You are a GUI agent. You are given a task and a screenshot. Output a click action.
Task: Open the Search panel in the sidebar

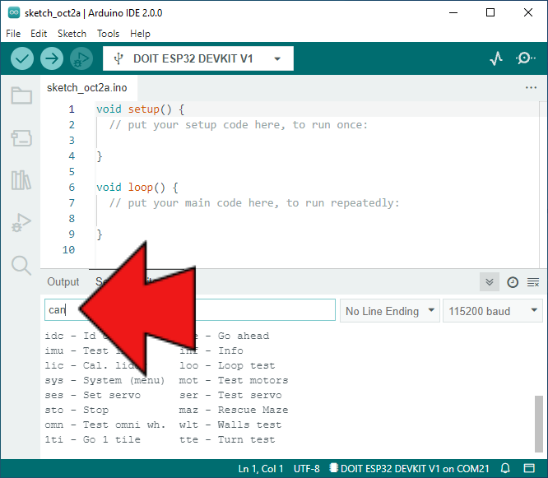pos(21,266)
